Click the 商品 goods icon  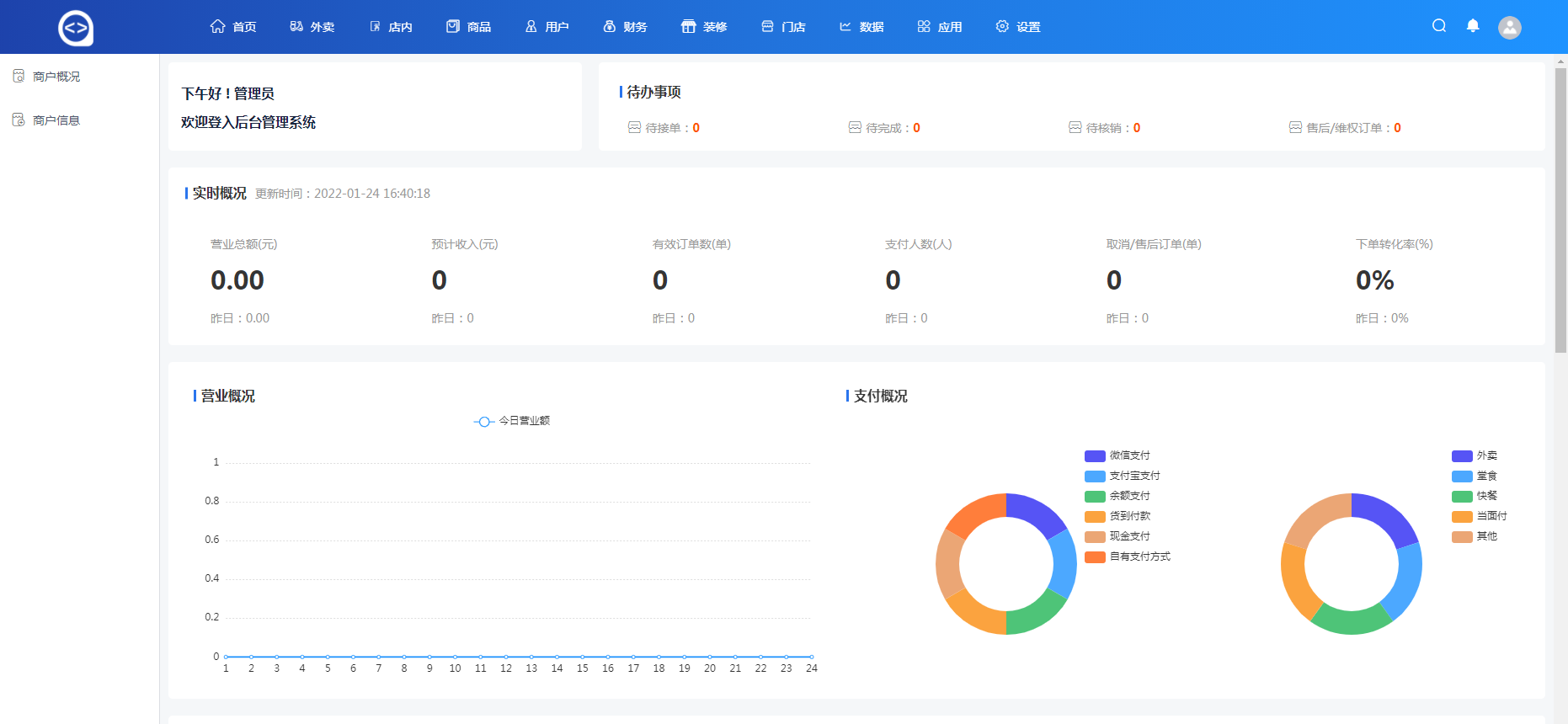click(x=453, y=26)
